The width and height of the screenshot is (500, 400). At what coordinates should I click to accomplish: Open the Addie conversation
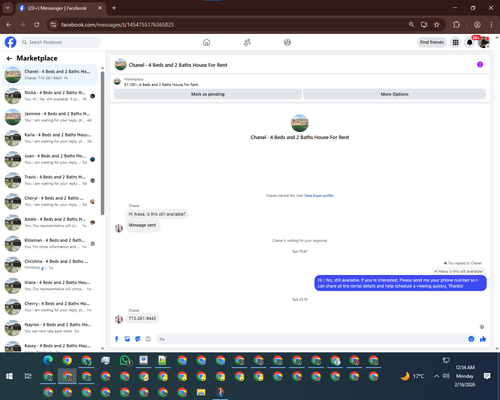[50, 222]
